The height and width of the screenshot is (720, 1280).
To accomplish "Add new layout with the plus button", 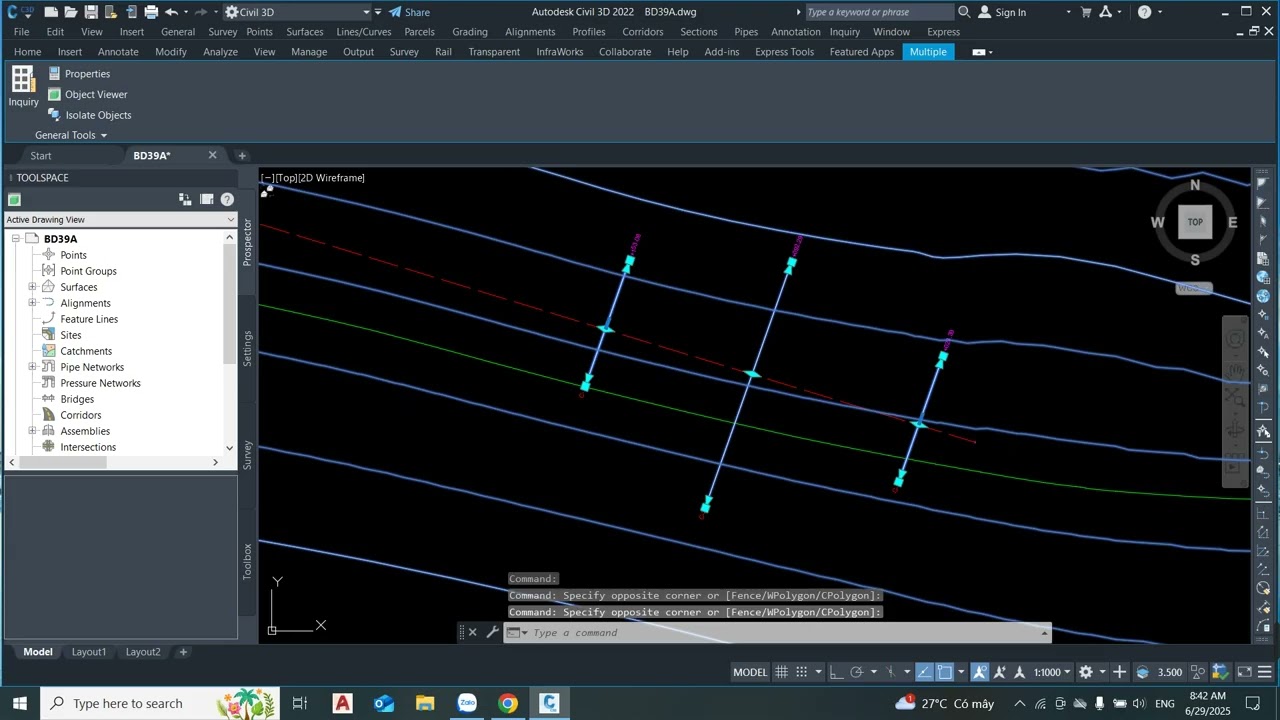I will click(x=183, y=652).
